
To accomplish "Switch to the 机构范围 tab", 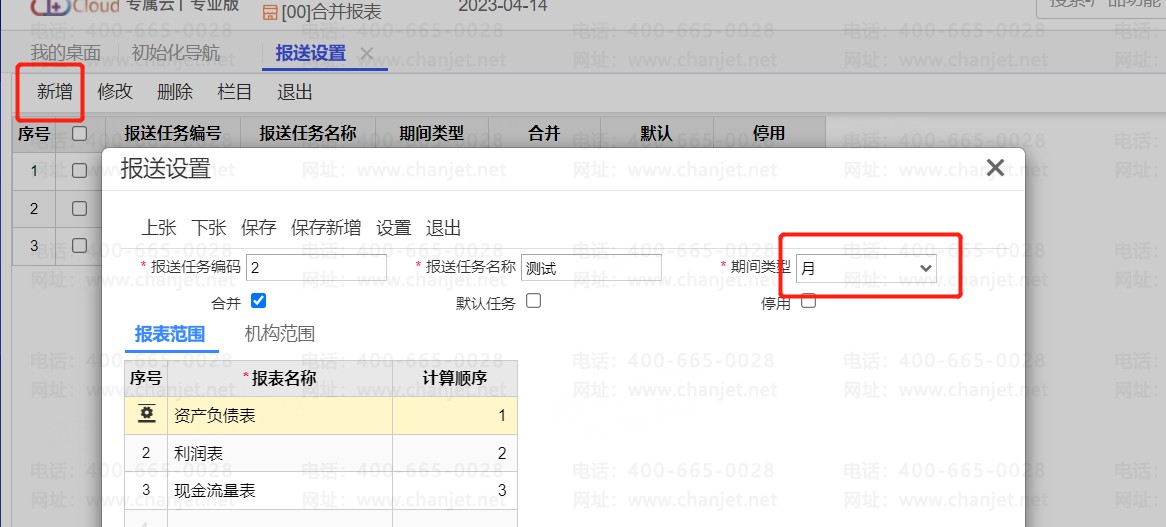I will (x=279, y=334).
